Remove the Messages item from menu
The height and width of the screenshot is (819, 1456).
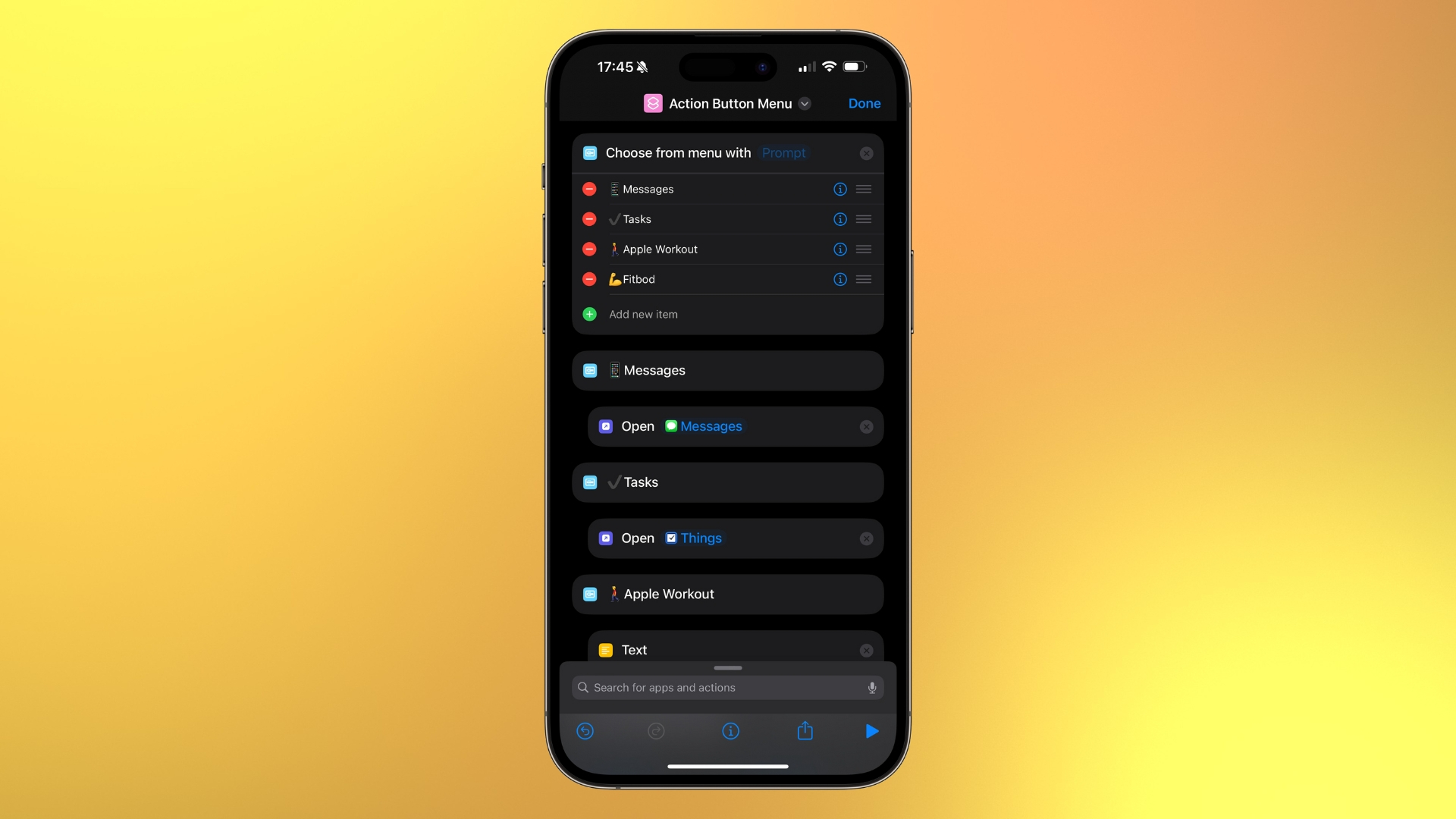click(x=591, y=189)
